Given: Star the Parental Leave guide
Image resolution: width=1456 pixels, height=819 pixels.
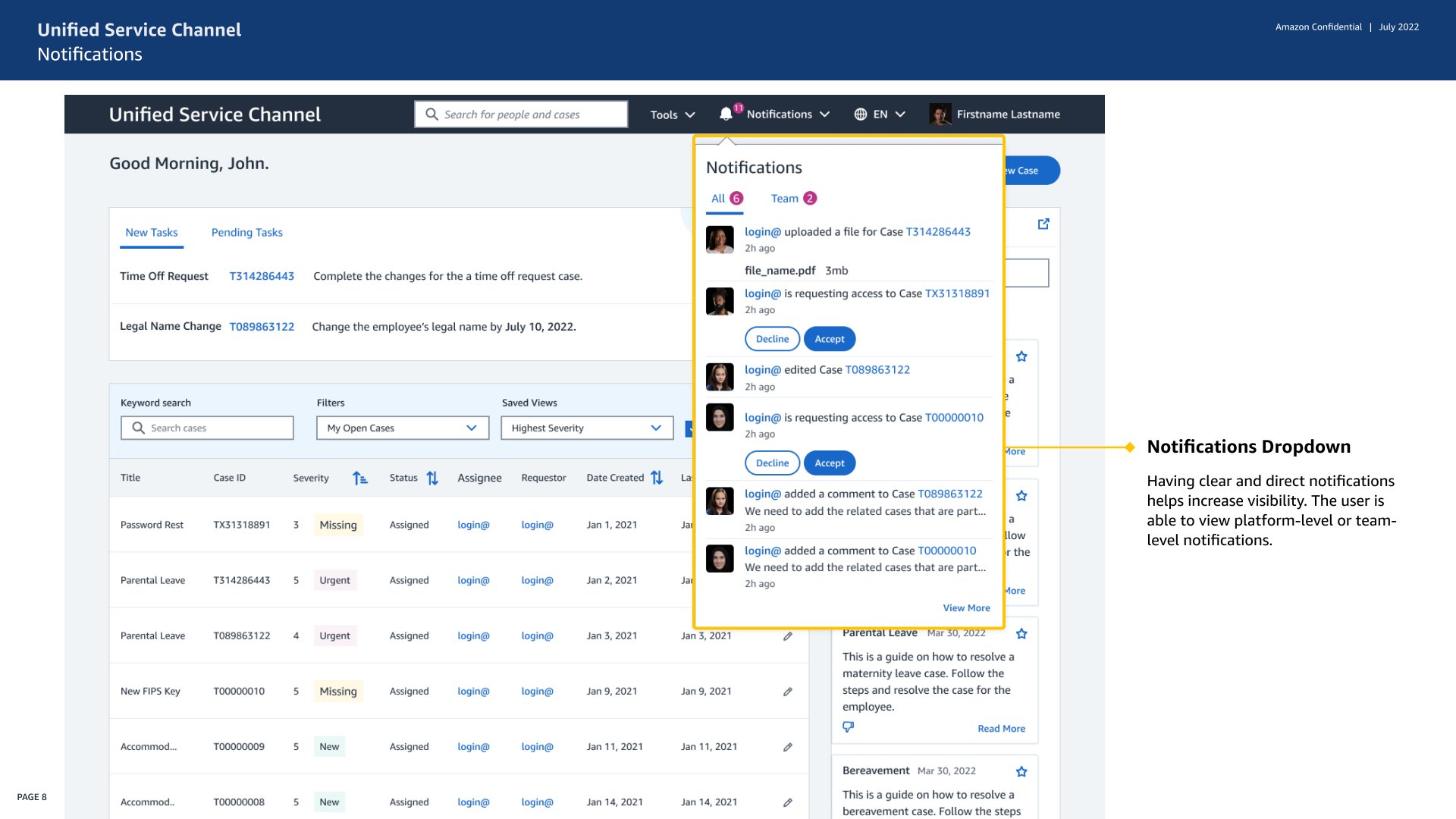Looking at the screenshot, I should click(x=1021, y=634).
